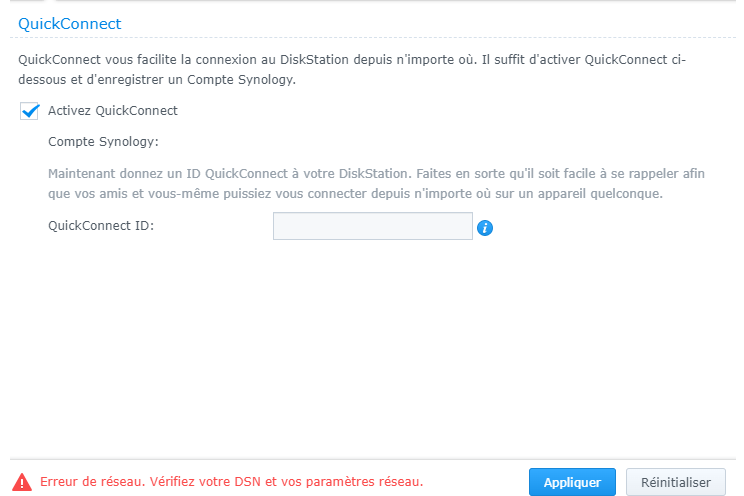Select the QuickConnect section heading
The height and width of the screenshot is (496, 744).
point(70,24)
